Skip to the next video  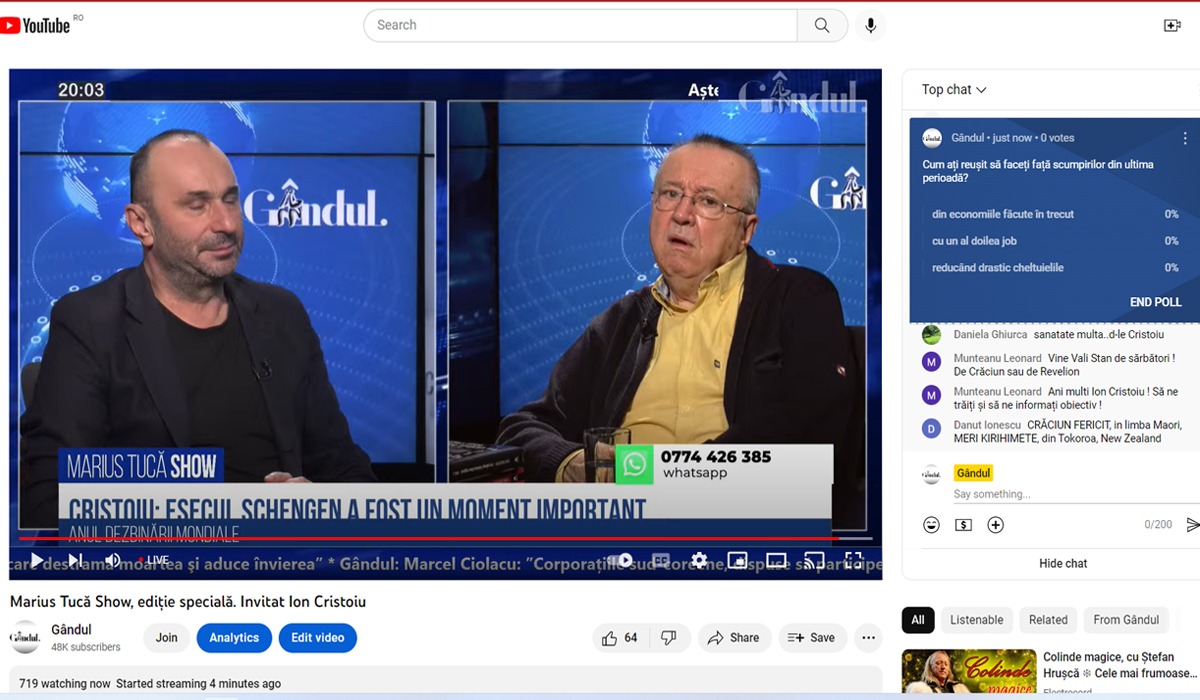click(x=75, y=560)
